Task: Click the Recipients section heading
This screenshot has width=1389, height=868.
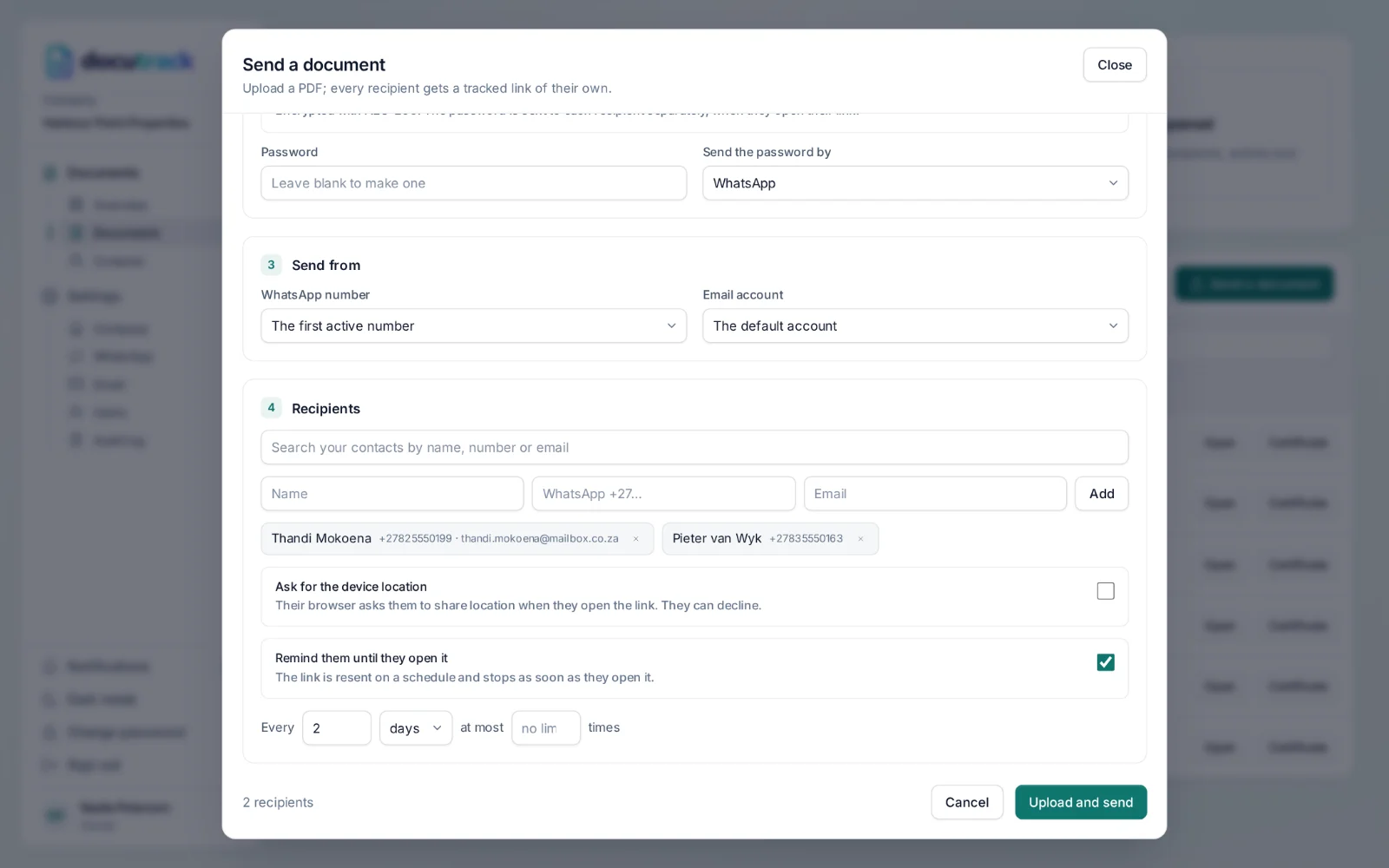Action: coord(326,409)
